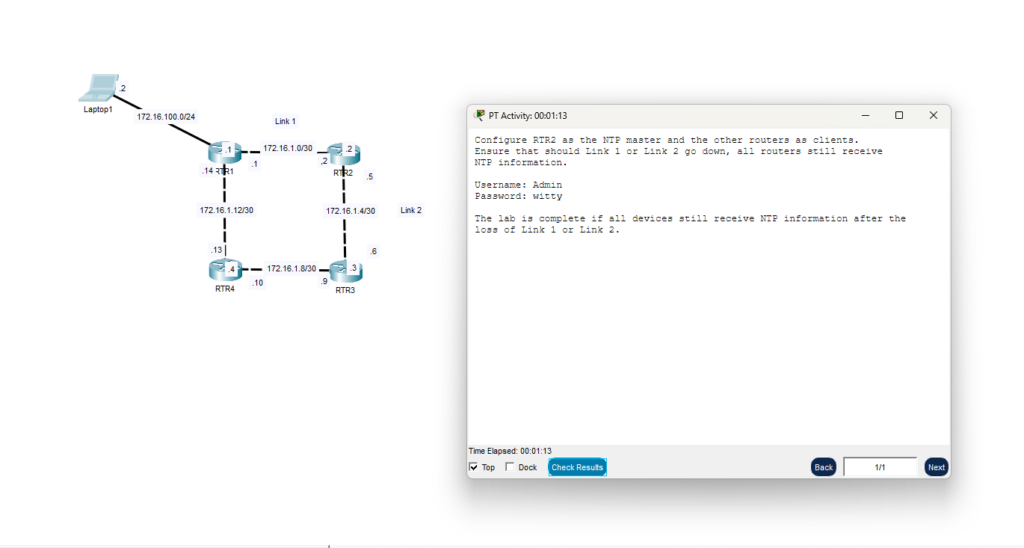This screenshot has width=1024, height=548.
Task: Click the PT Activity window title icon
Action: [479, 116]
